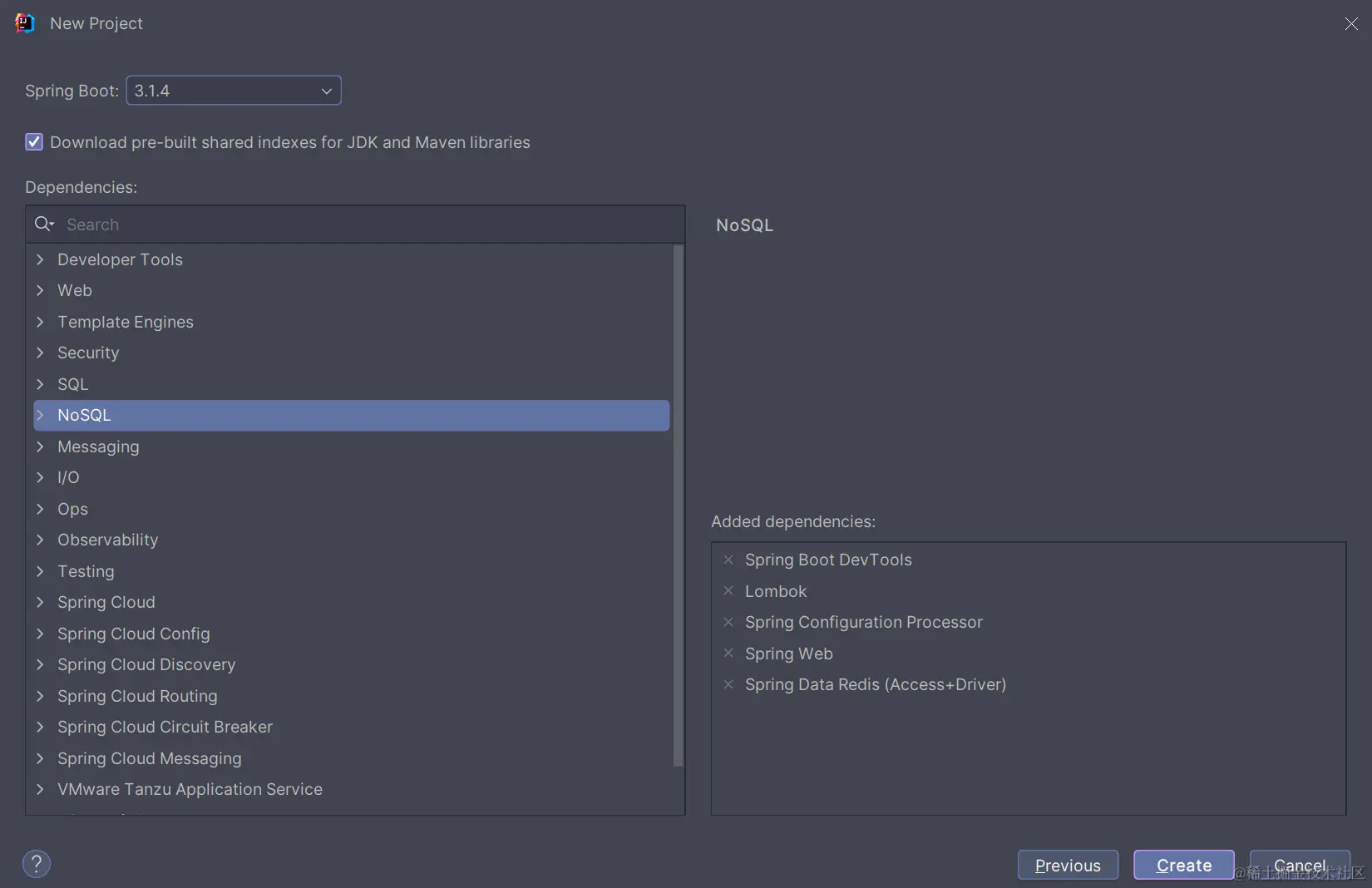This screenshot has width=1372, height=888.
Task: Select the Spring Cloud Discovery row
Action: (x=352, y=664)
